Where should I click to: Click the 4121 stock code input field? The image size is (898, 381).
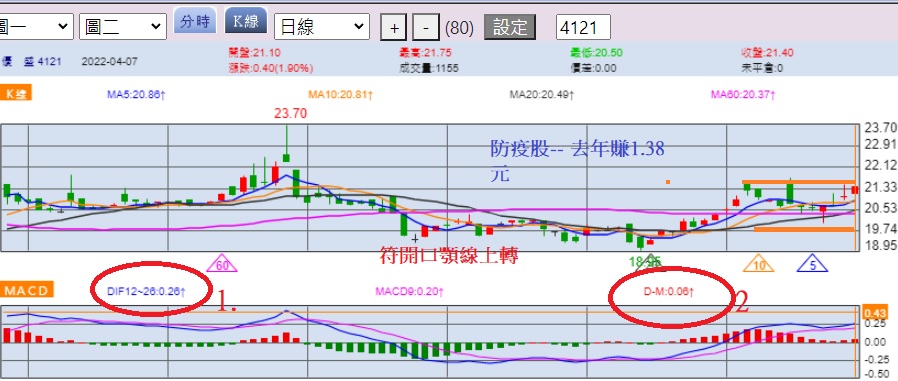tap(583, 27)
